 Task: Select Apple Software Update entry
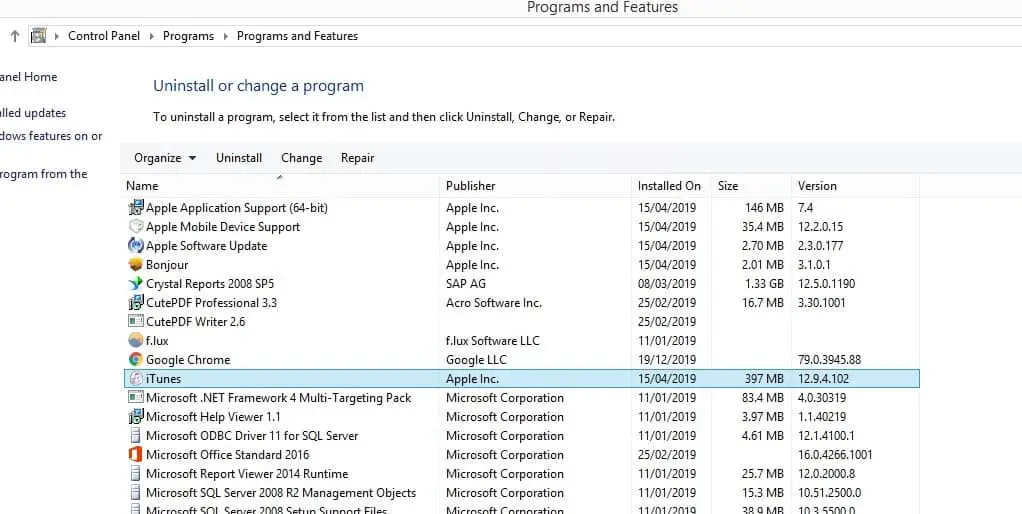coord(207,246)
